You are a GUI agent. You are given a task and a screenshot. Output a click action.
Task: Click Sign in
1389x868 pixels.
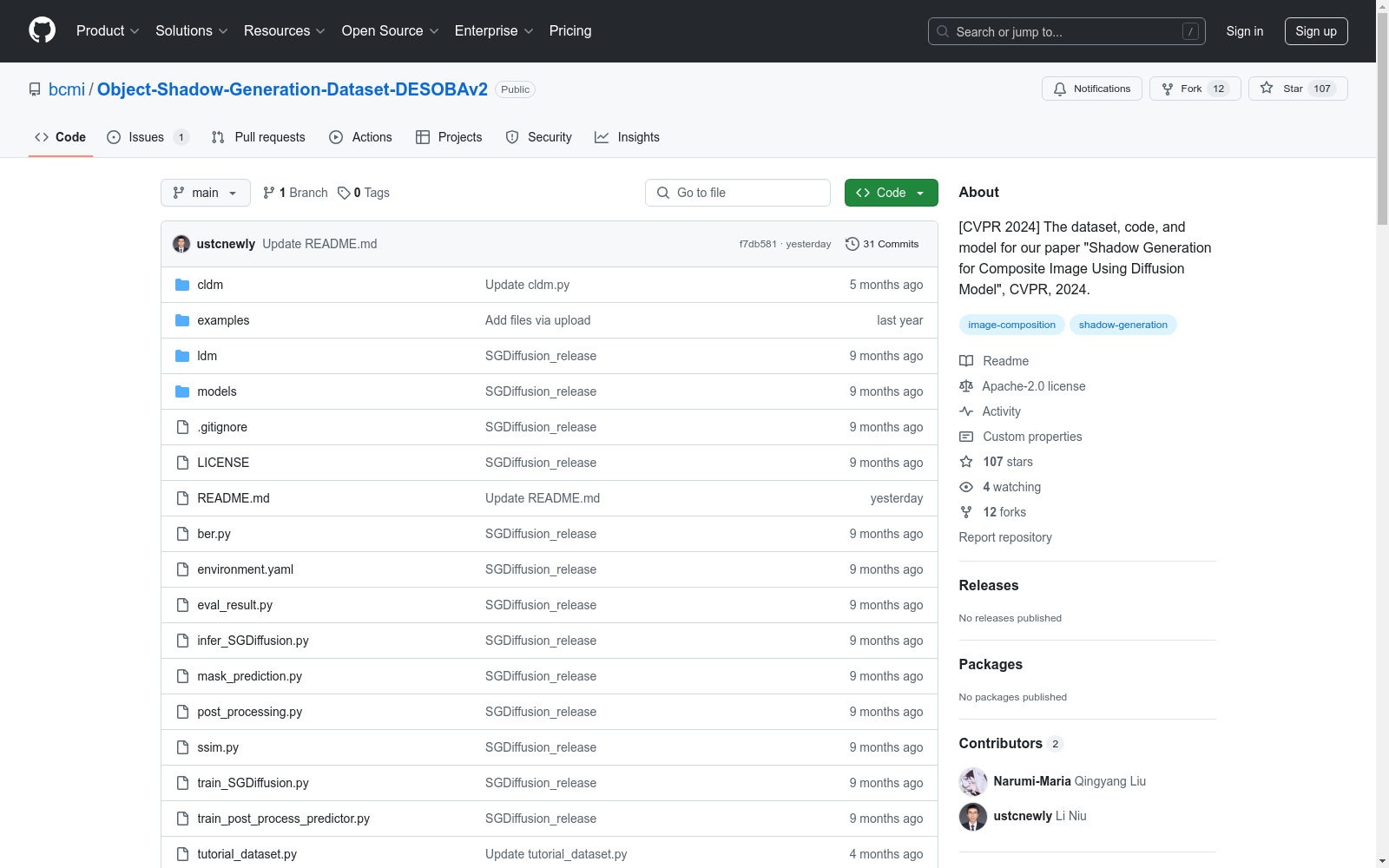point(1245,31)
